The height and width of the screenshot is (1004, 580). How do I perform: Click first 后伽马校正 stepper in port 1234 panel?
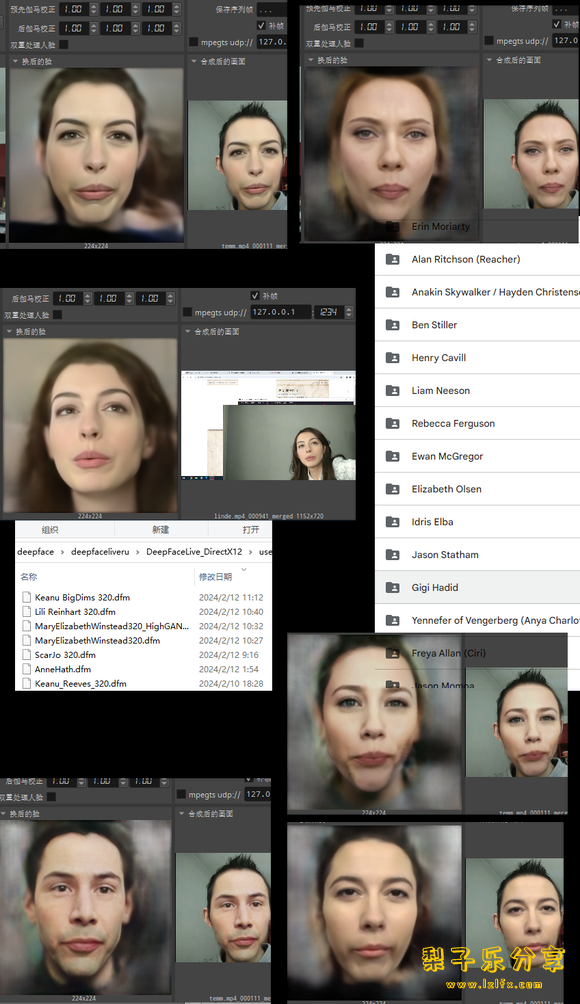point(88,298)
